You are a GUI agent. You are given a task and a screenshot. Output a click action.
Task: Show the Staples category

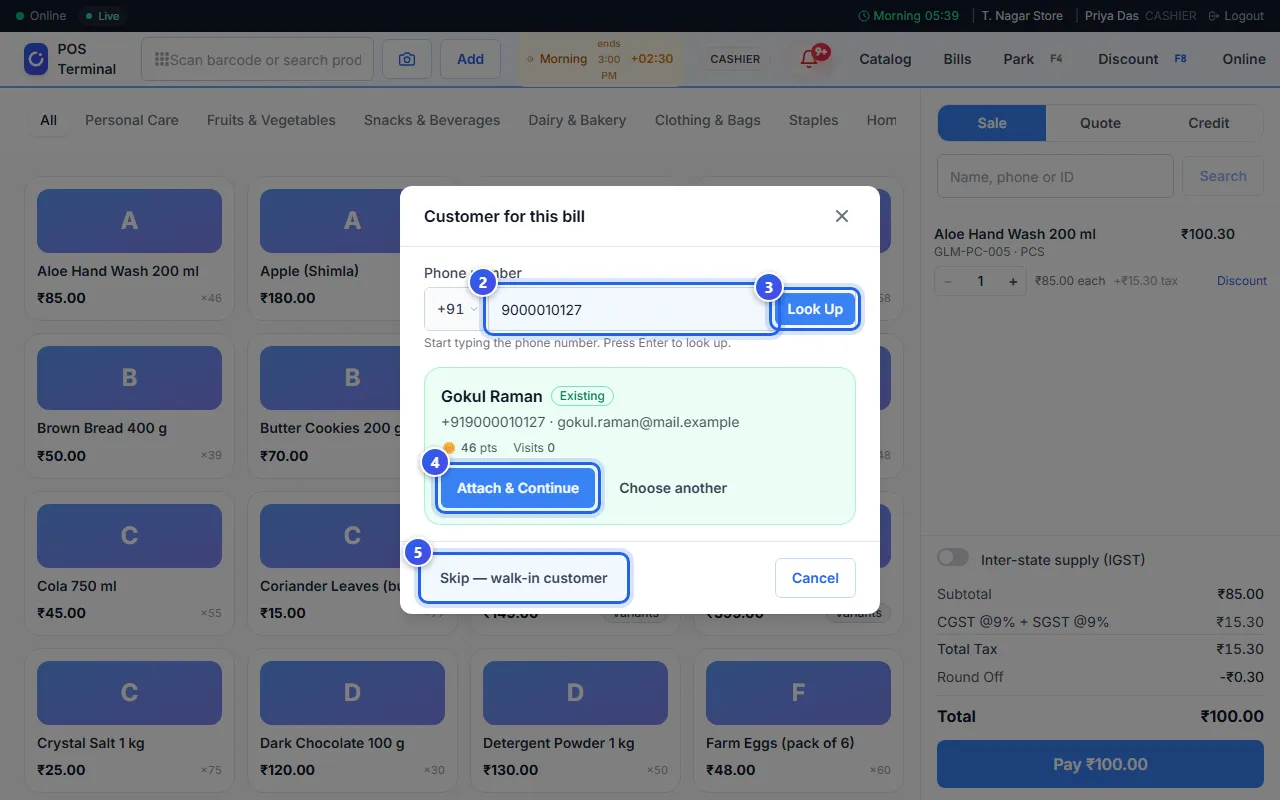(x=813, y=120)
